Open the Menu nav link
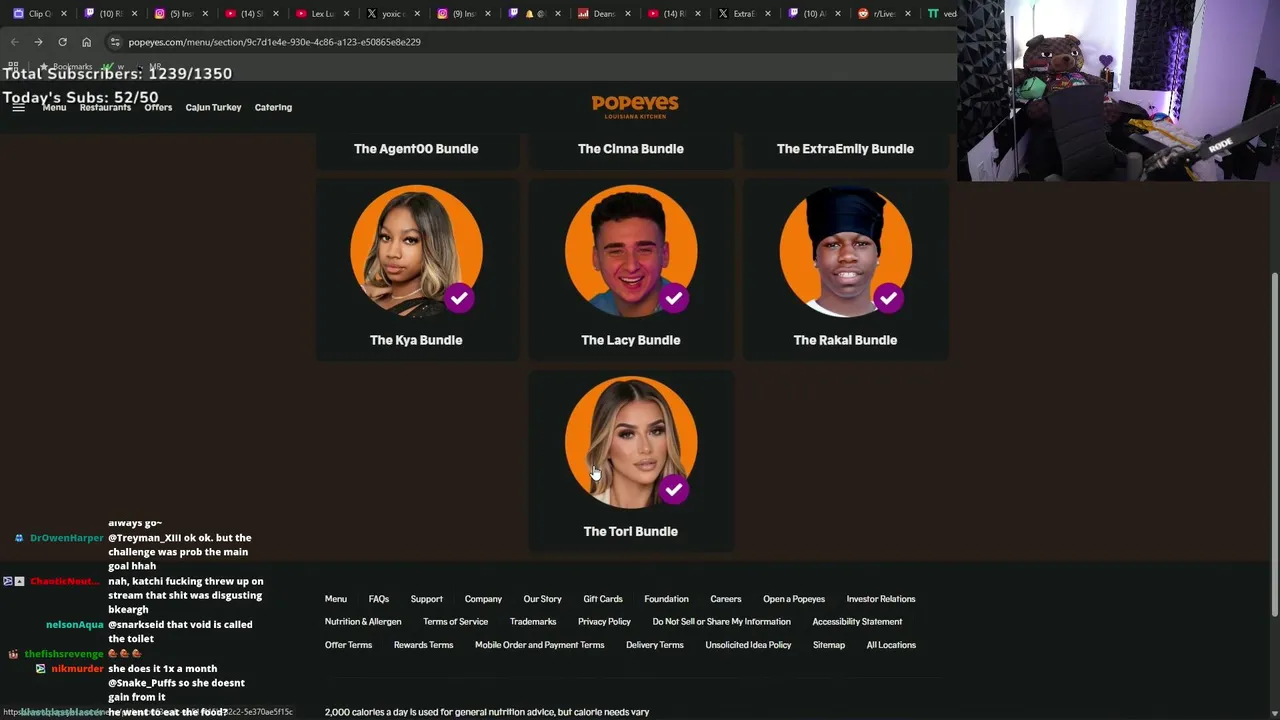Viewport: 1280px width, 720px height. coord(54,107)
